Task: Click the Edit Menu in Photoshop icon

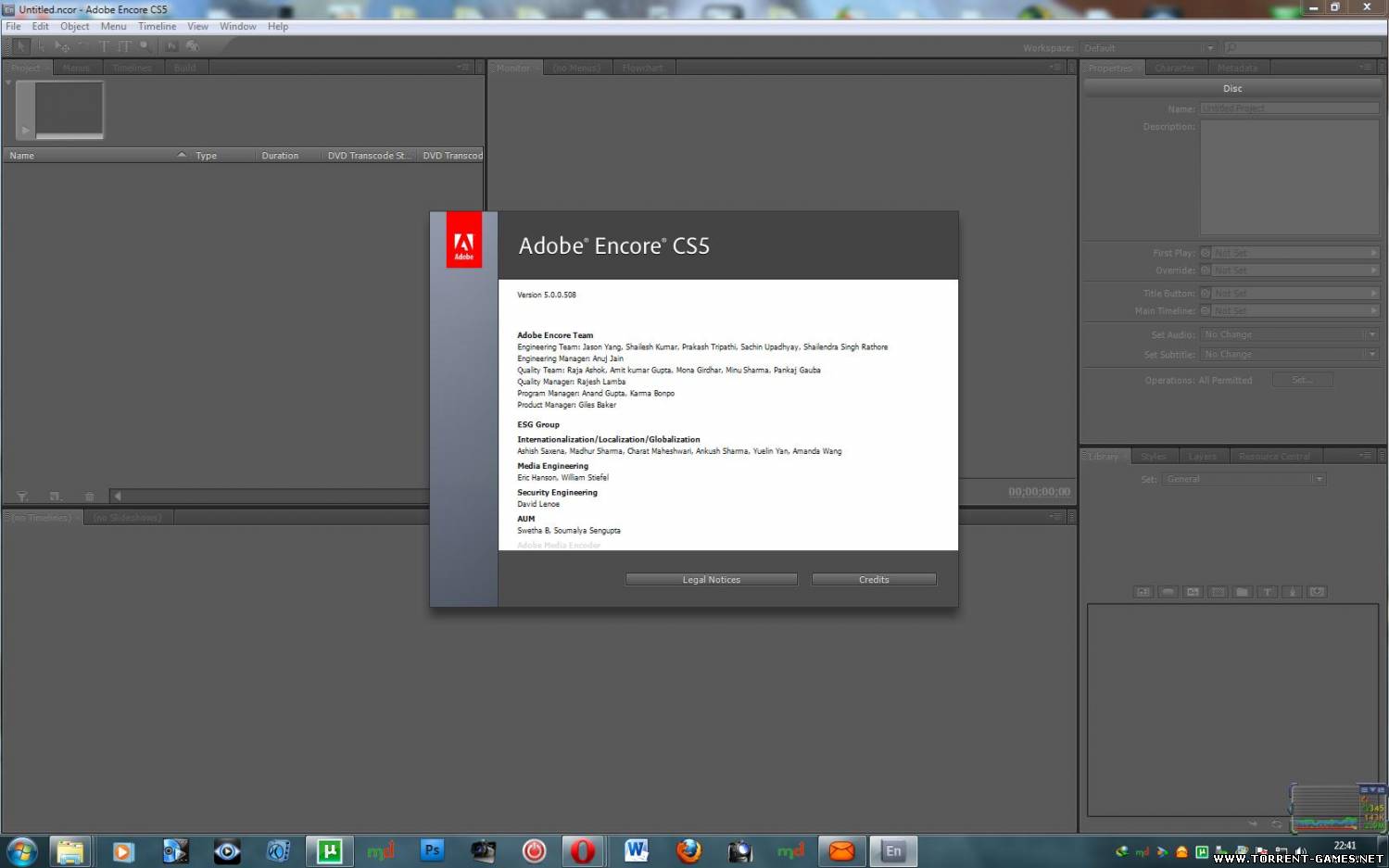Action: click(x=171, y=46)
